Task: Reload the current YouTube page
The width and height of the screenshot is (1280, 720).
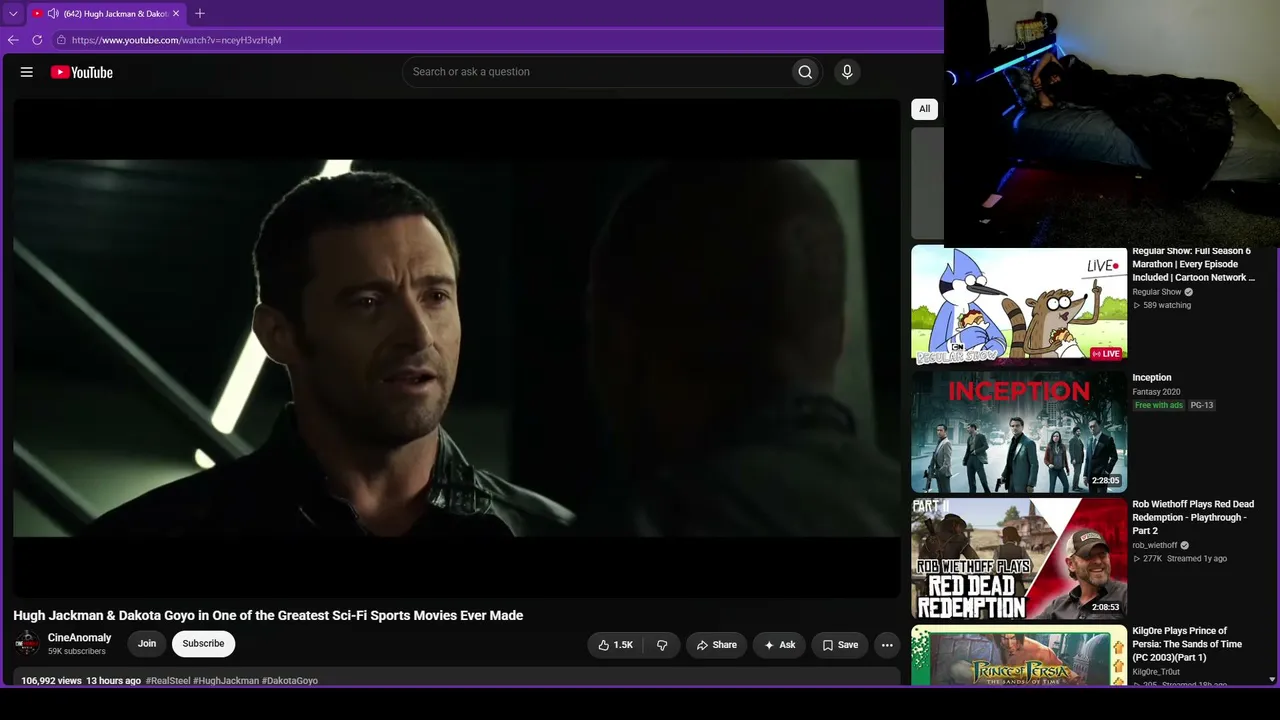Action: tap(37, 40)
